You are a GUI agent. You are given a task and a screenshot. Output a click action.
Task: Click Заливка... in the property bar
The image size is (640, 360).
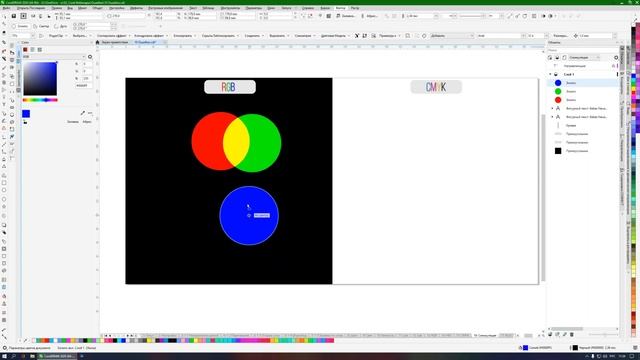(x=346, y=16)
